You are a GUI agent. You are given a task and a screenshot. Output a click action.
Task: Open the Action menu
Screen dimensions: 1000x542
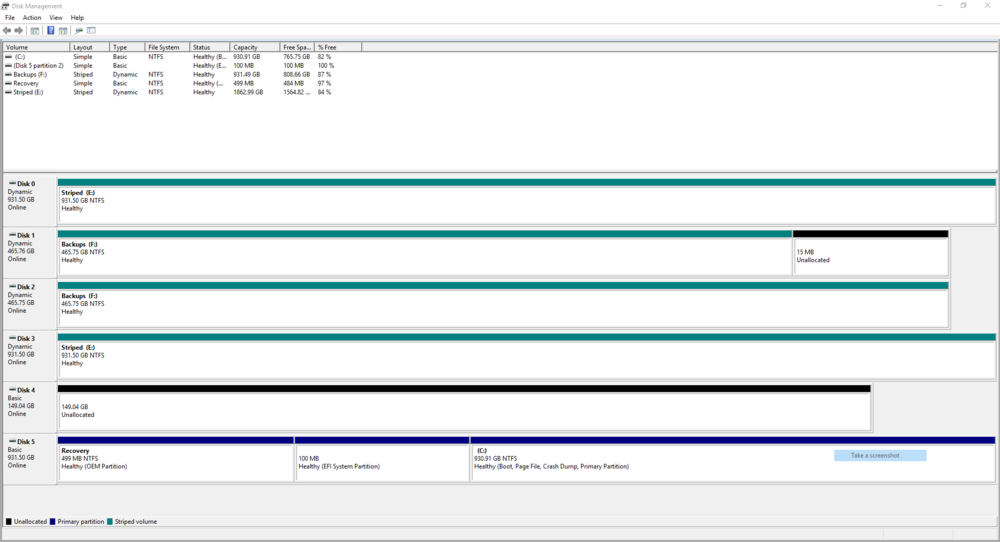32,18
